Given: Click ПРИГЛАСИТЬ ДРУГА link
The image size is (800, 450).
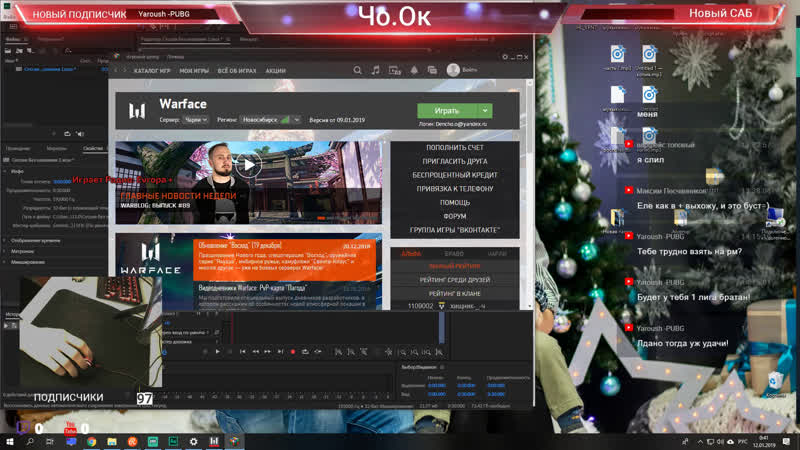Looking at the screenshot, I should [x=455, y=161].
